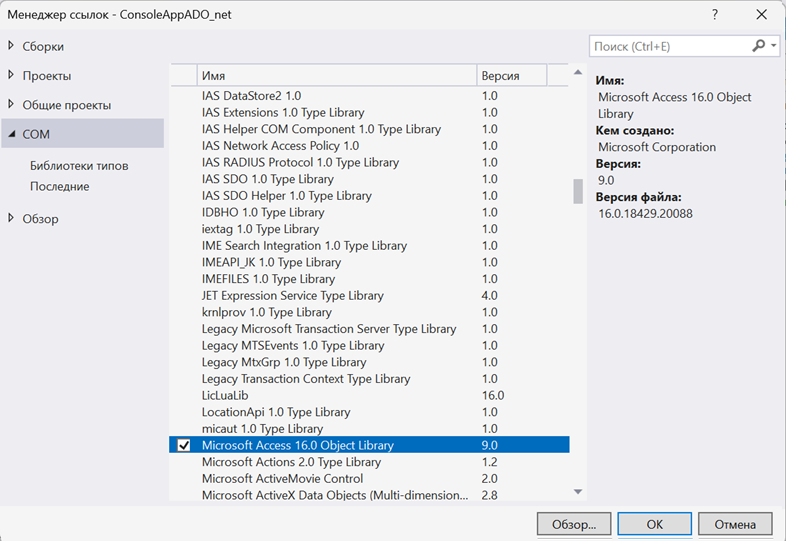
Task: Click the search magnifier icon
Action: pos(758,46)
